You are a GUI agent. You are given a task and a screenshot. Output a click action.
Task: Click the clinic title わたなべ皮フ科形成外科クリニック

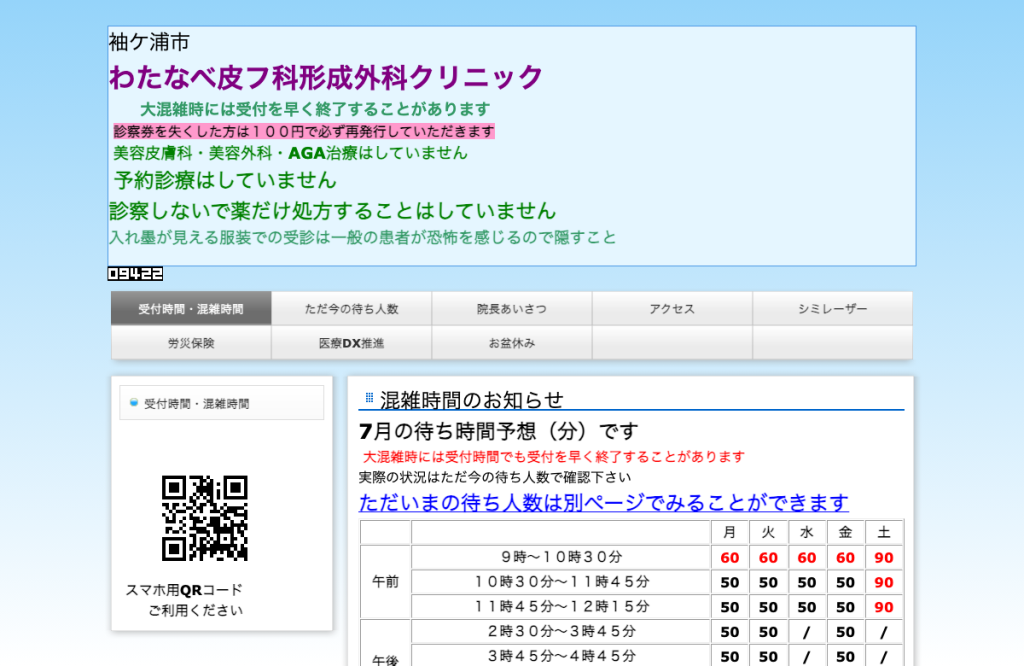tap(326, 77)
